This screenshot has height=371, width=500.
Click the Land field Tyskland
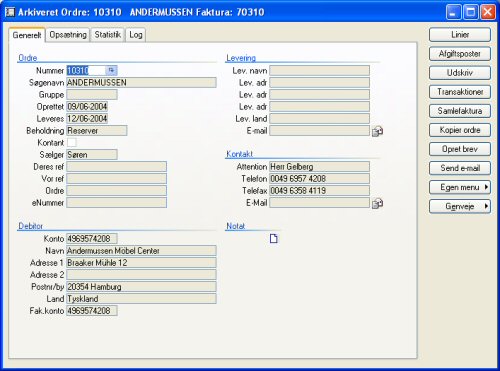click(141, 298)
